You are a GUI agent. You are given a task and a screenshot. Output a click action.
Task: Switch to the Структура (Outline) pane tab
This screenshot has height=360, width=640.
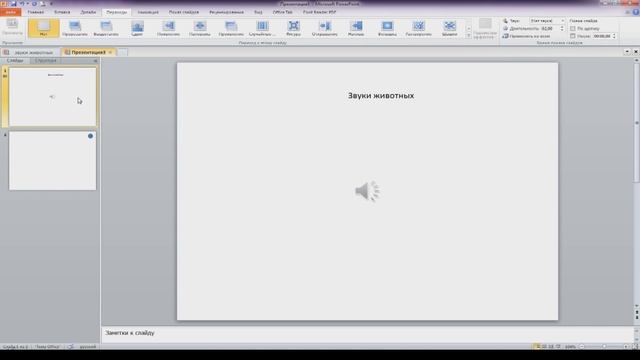[x=46, y=60]
